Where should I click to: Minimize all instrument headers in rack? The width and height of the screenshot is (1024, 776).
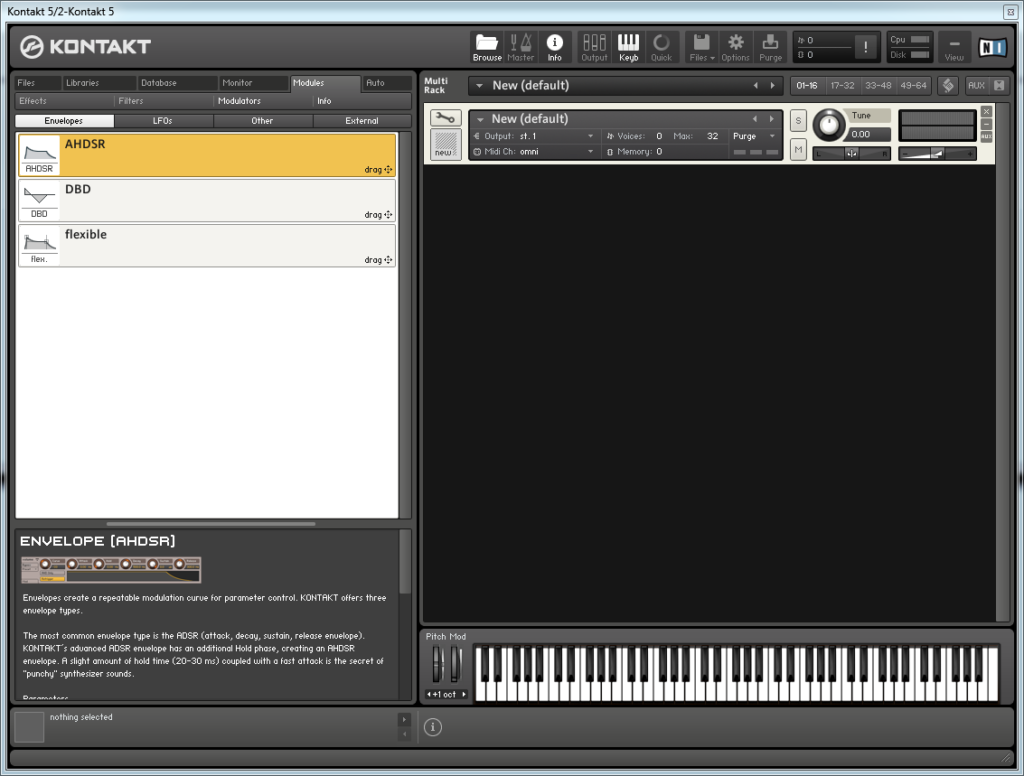pos(999,86)
